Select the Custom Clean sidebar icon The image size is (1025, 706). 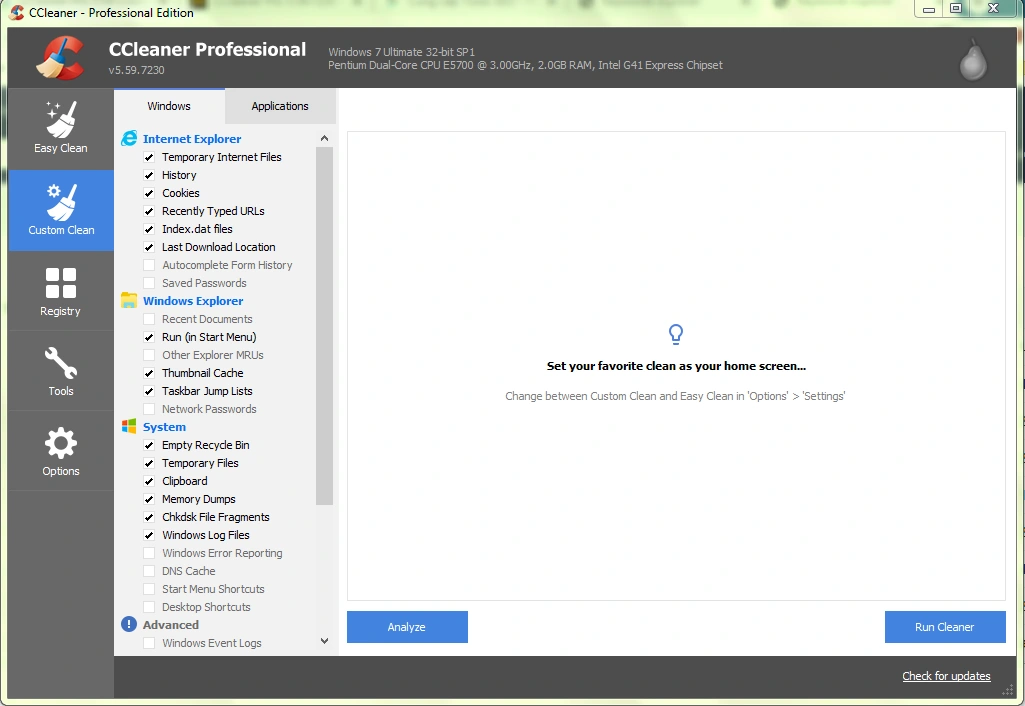tap(61, 202)
